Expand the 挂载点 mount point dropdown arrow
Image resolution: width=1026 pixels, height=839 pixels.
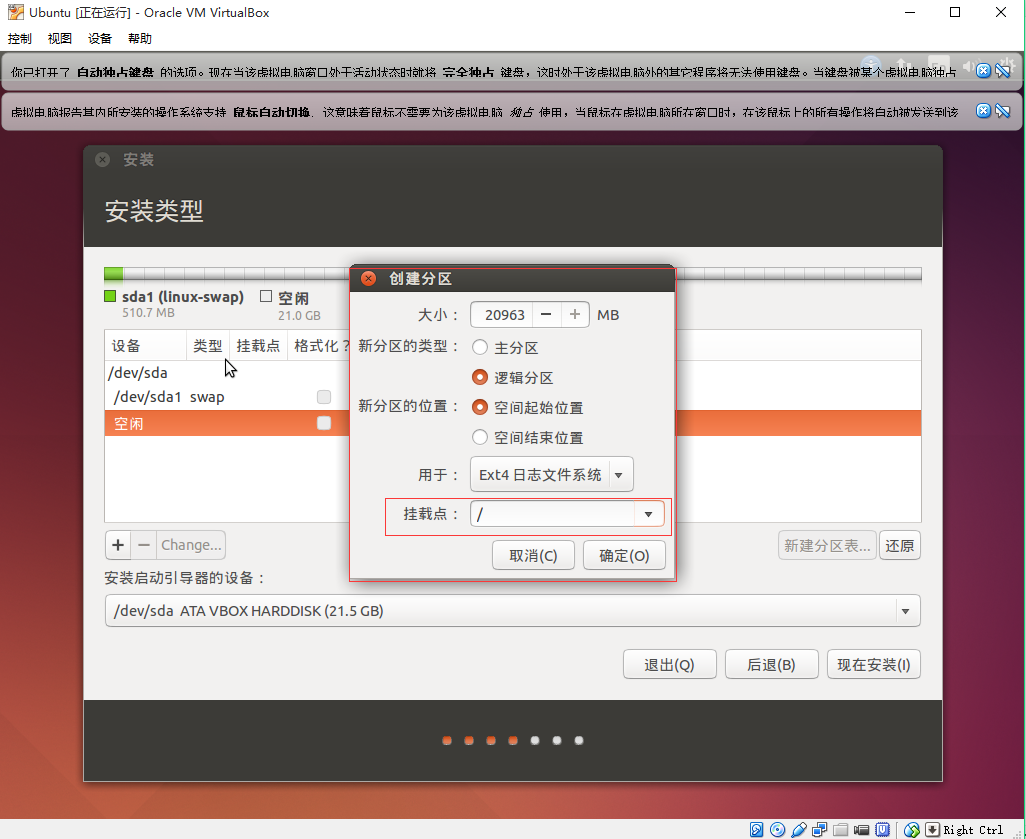(648, 514)
